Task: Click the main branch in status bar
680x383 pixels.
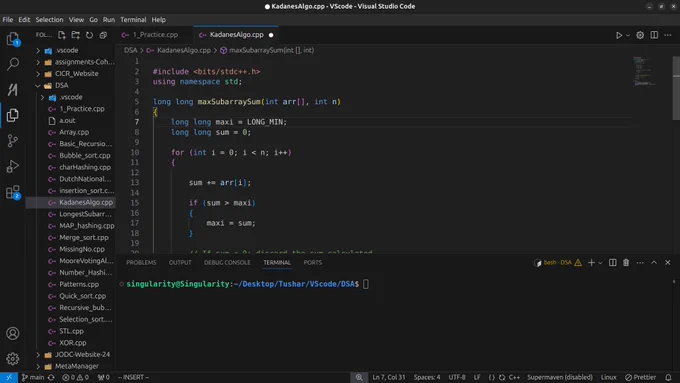Action: [x=33, y=377]
